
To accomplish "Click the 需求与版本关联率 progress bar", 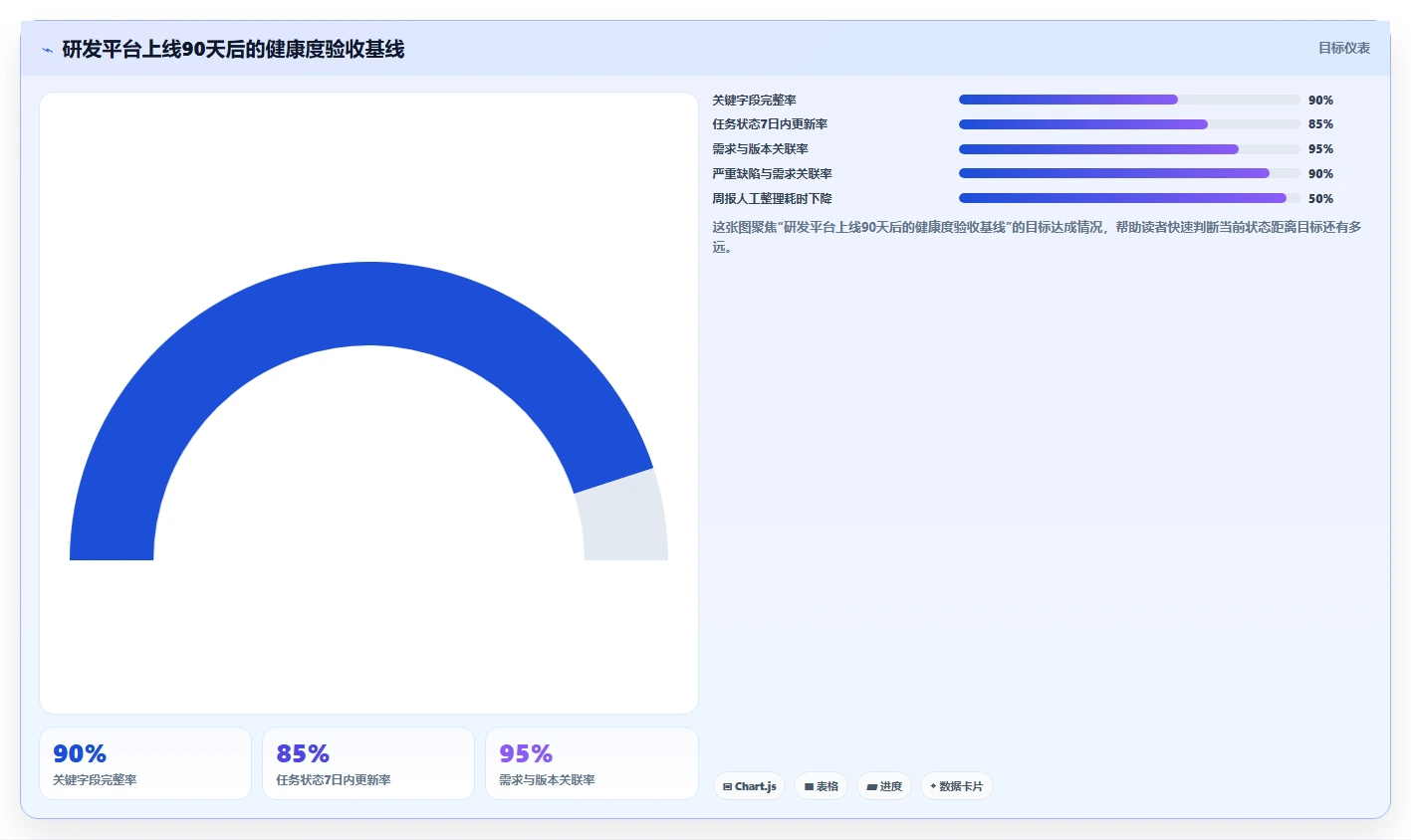I will pos(1129,149).
